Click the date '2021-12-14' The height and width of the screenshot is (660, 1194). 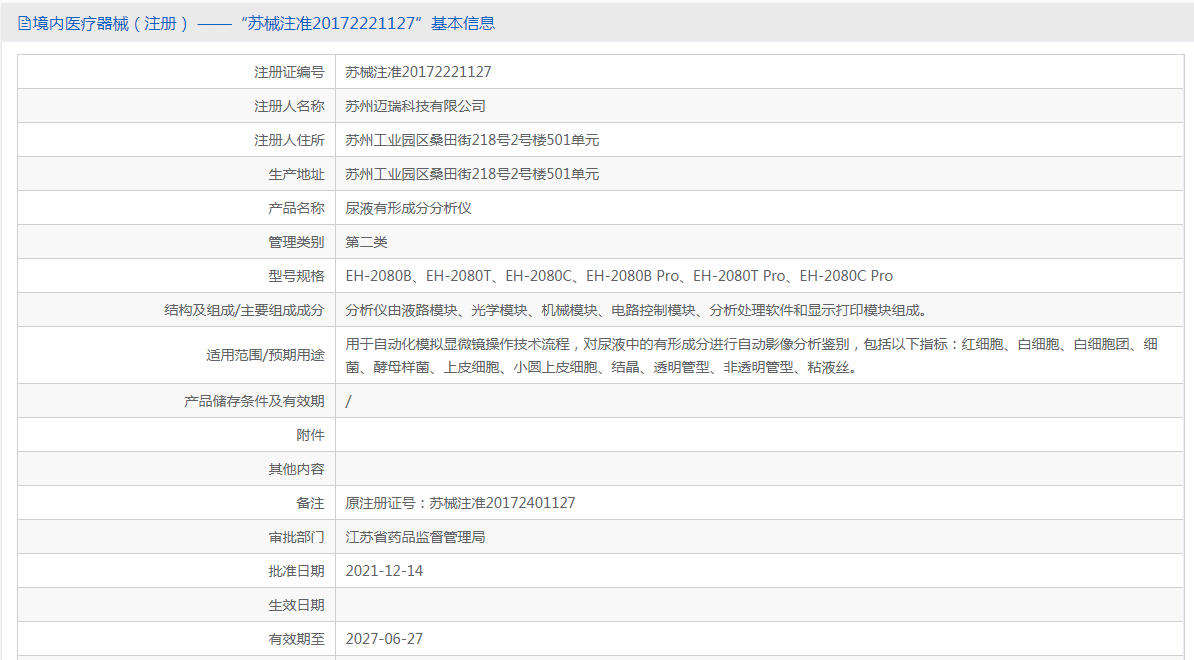click(x=384, y=571)
